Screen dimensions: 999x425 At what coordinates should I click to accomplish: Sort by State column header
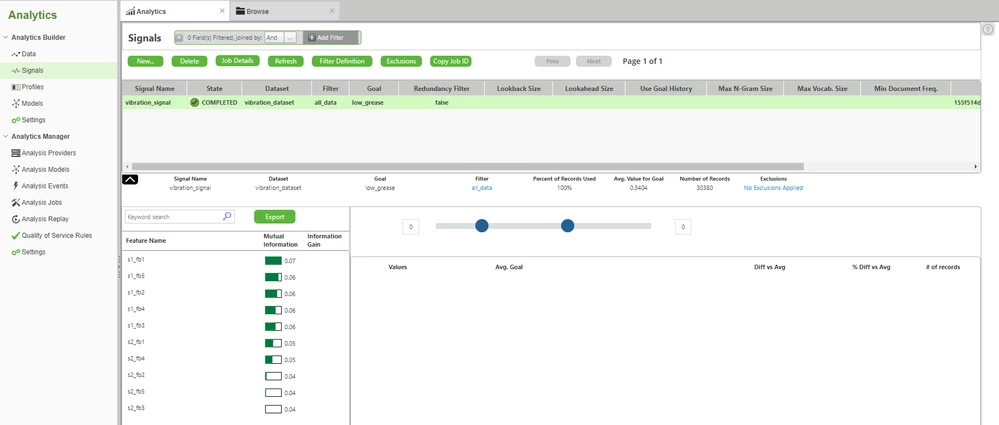click(x=215, y=89)
